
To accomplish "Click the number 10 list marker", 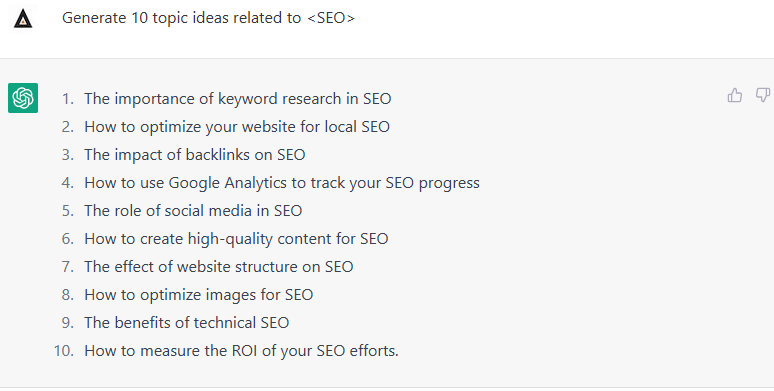I will [64, 351].
